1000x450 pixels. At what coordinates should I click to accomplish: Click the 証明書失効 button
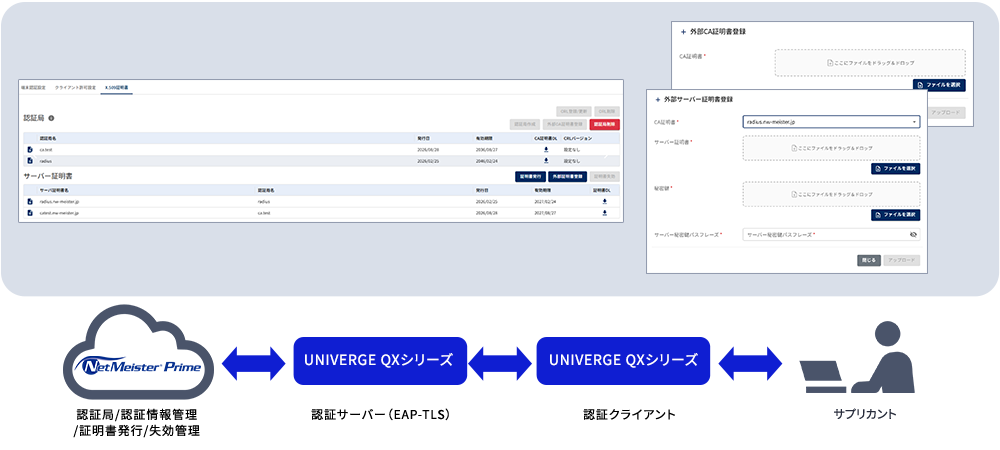(x=605, y=177)
